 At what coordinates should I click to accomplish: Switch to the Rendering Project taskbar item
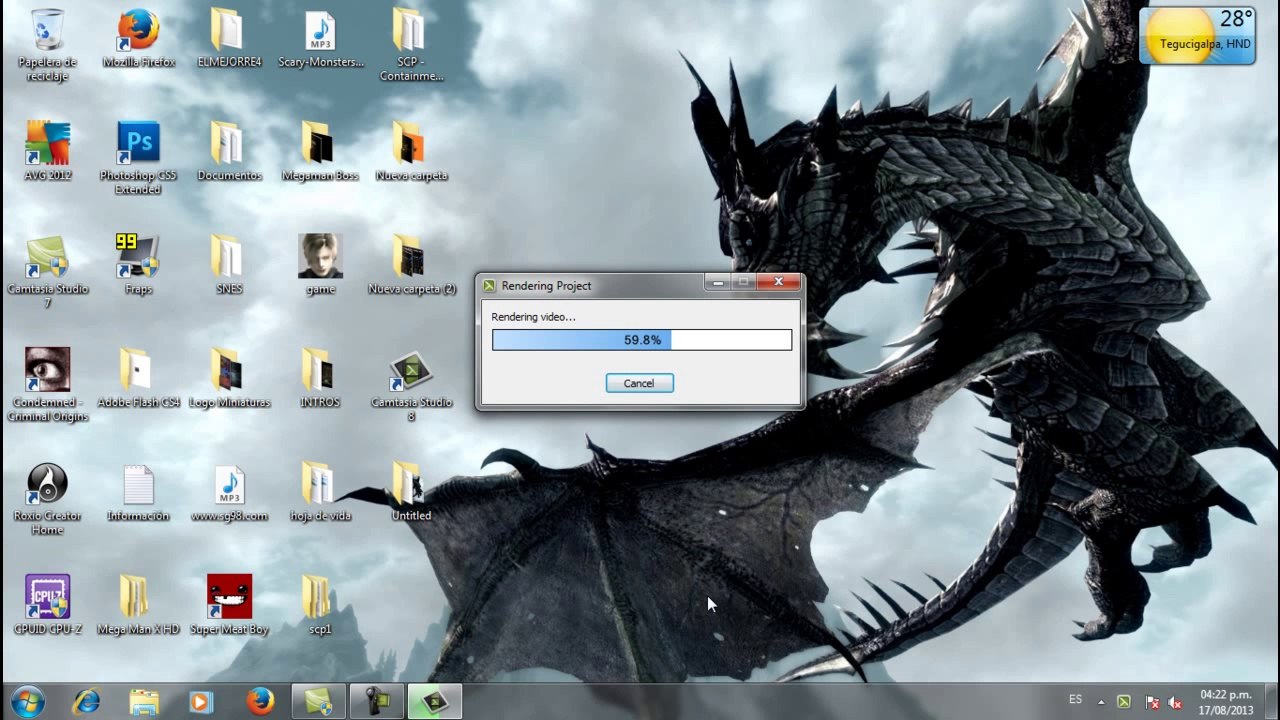(435, 702)
